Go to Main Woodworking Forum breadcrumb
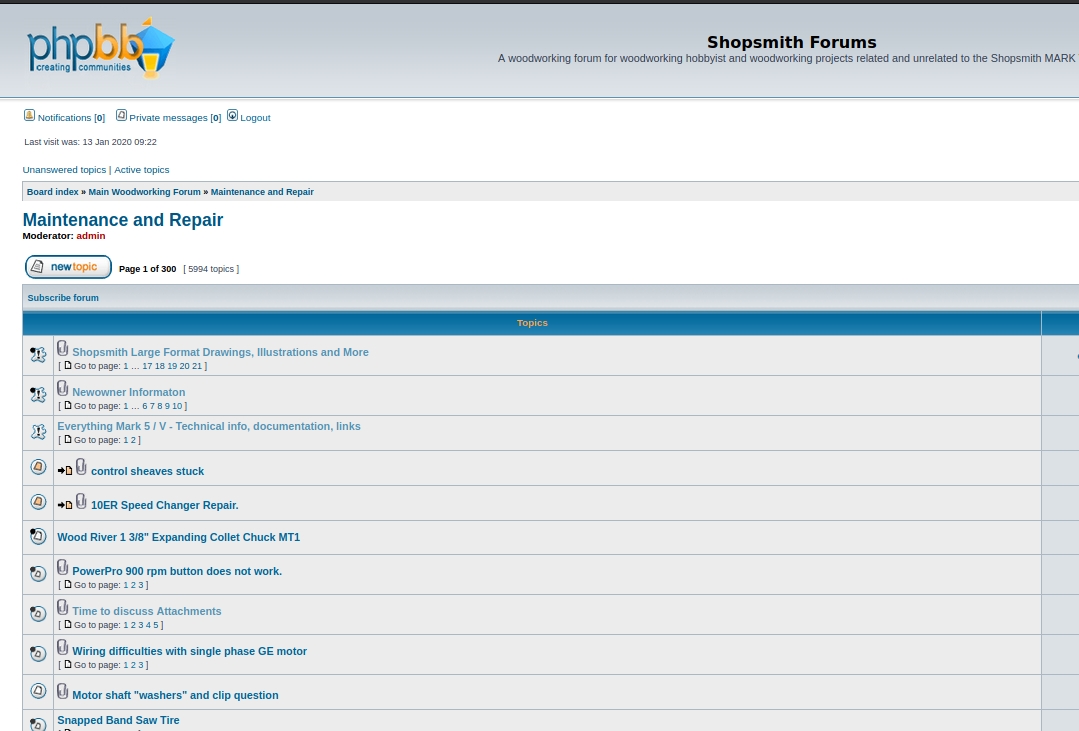 tap(145, 192)
